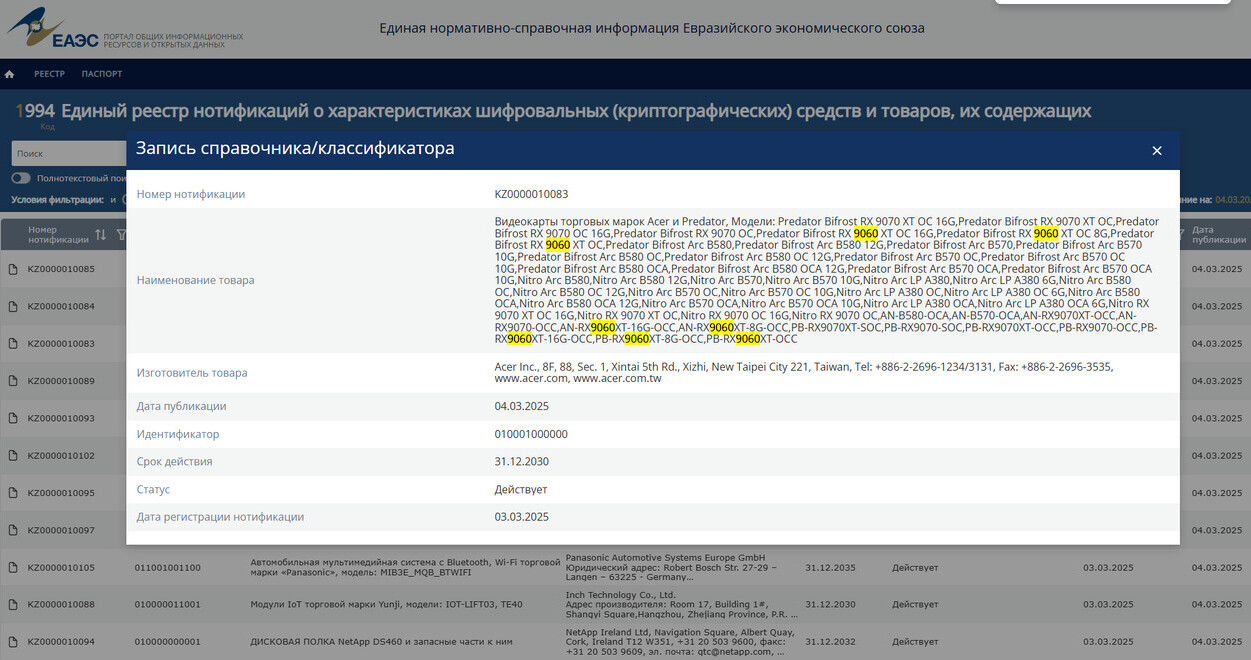Open document icon for row KZ0000010089
This screenshot has height=660, width=1251.
coord(13,381)
